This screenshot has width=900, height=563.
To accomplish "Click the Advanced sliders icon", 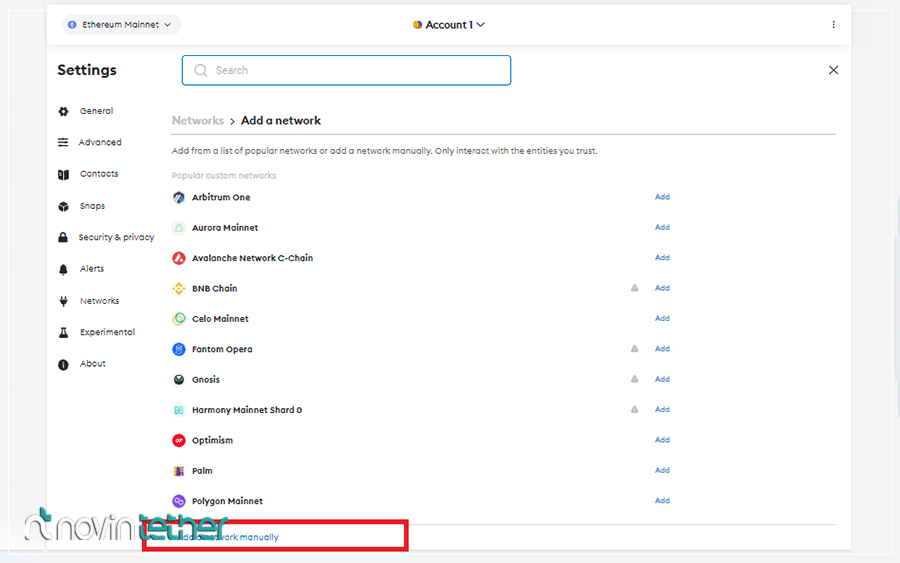I will point(63,142).
